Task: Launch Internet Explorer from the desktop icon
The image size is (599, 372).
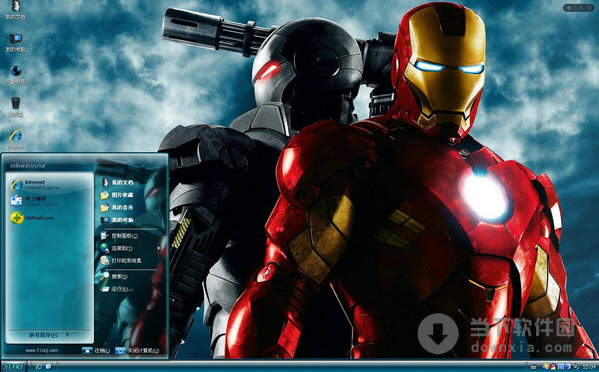Action: [x=15, y=139]
